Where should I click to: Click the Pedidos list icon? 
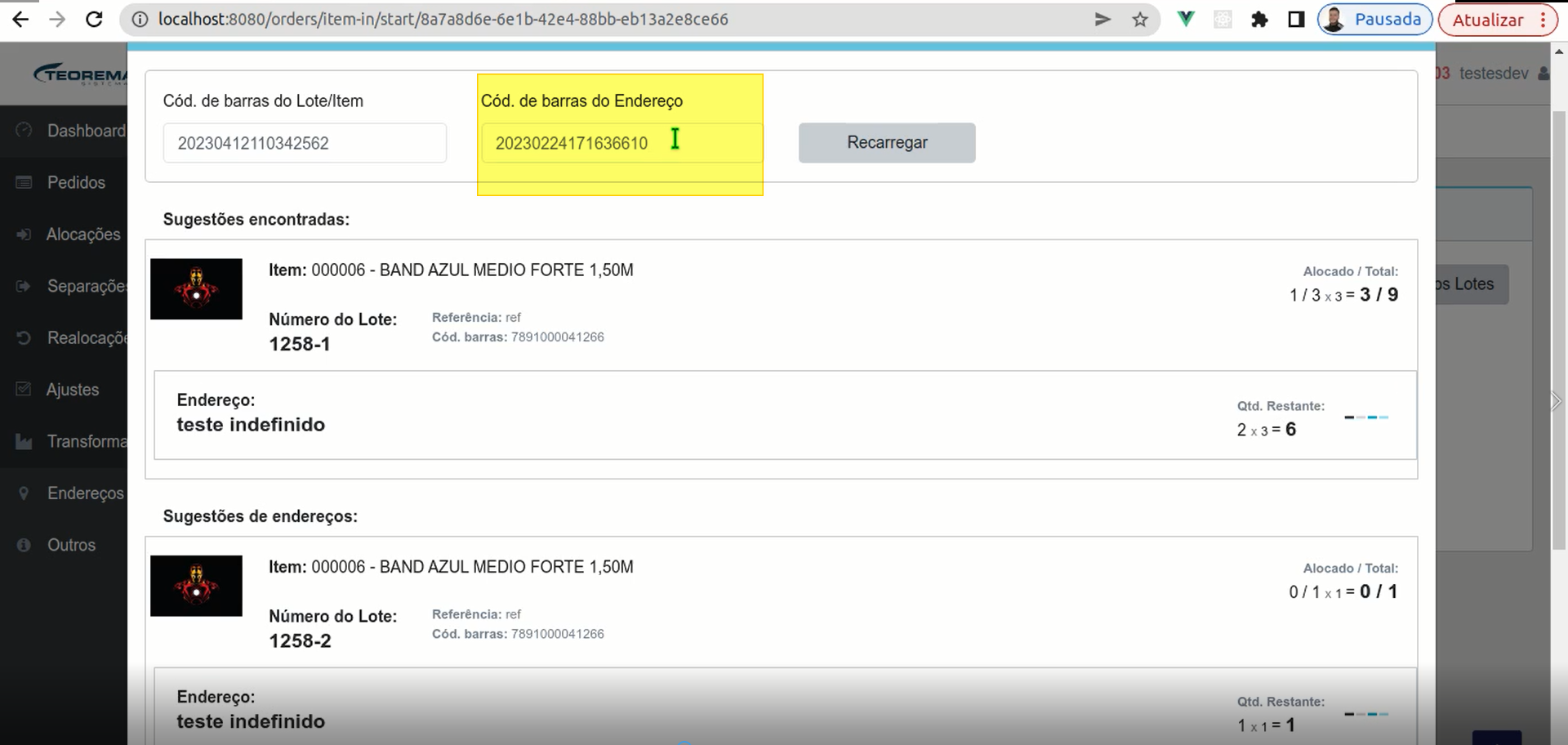pyautogui.click(x=24, y=182)
